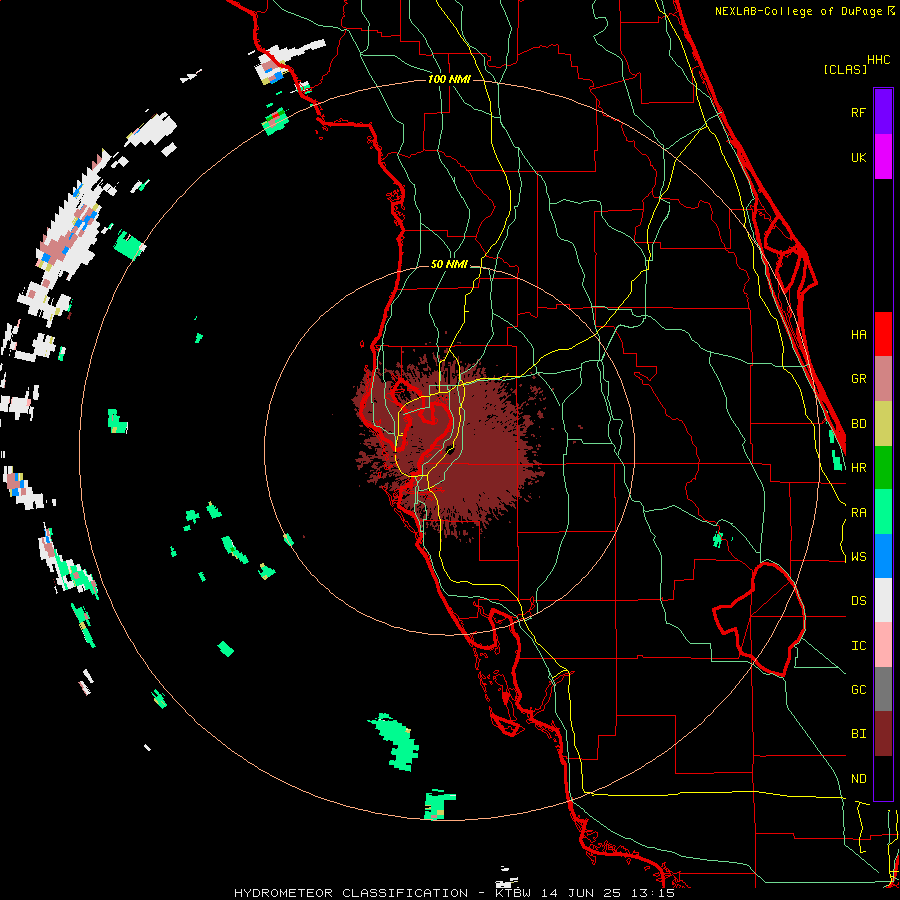Click the UK magenta legend swatch
This screenshot has height=900, width=900.
(x=883, y=157)
